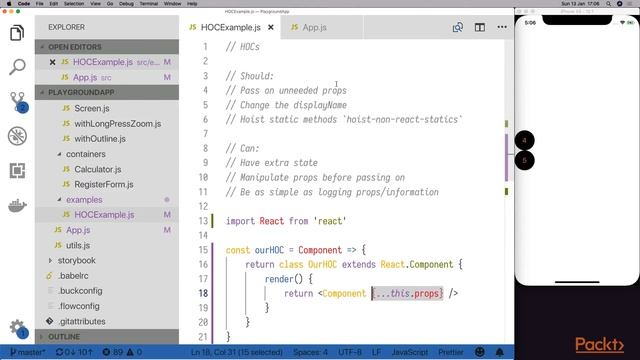
Task: Change the JavaScript language mode
Action: pos(410,352)
